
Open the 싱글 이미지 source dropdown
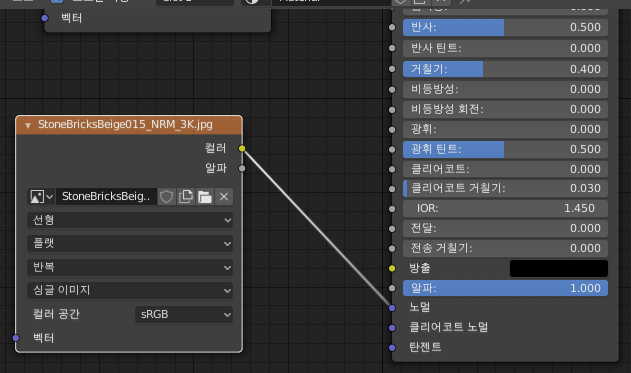[130, 290]
